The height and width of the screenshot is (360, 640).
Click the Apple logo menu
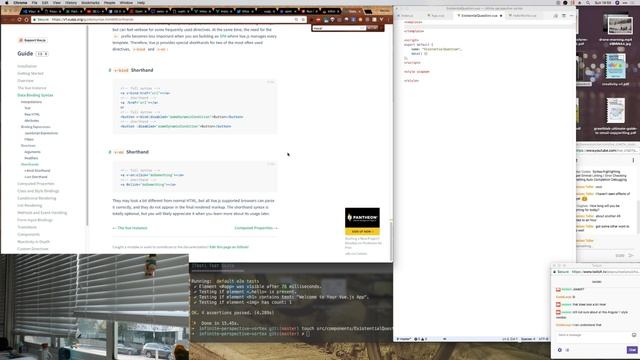pyautogui.click(x=6, y=2)
